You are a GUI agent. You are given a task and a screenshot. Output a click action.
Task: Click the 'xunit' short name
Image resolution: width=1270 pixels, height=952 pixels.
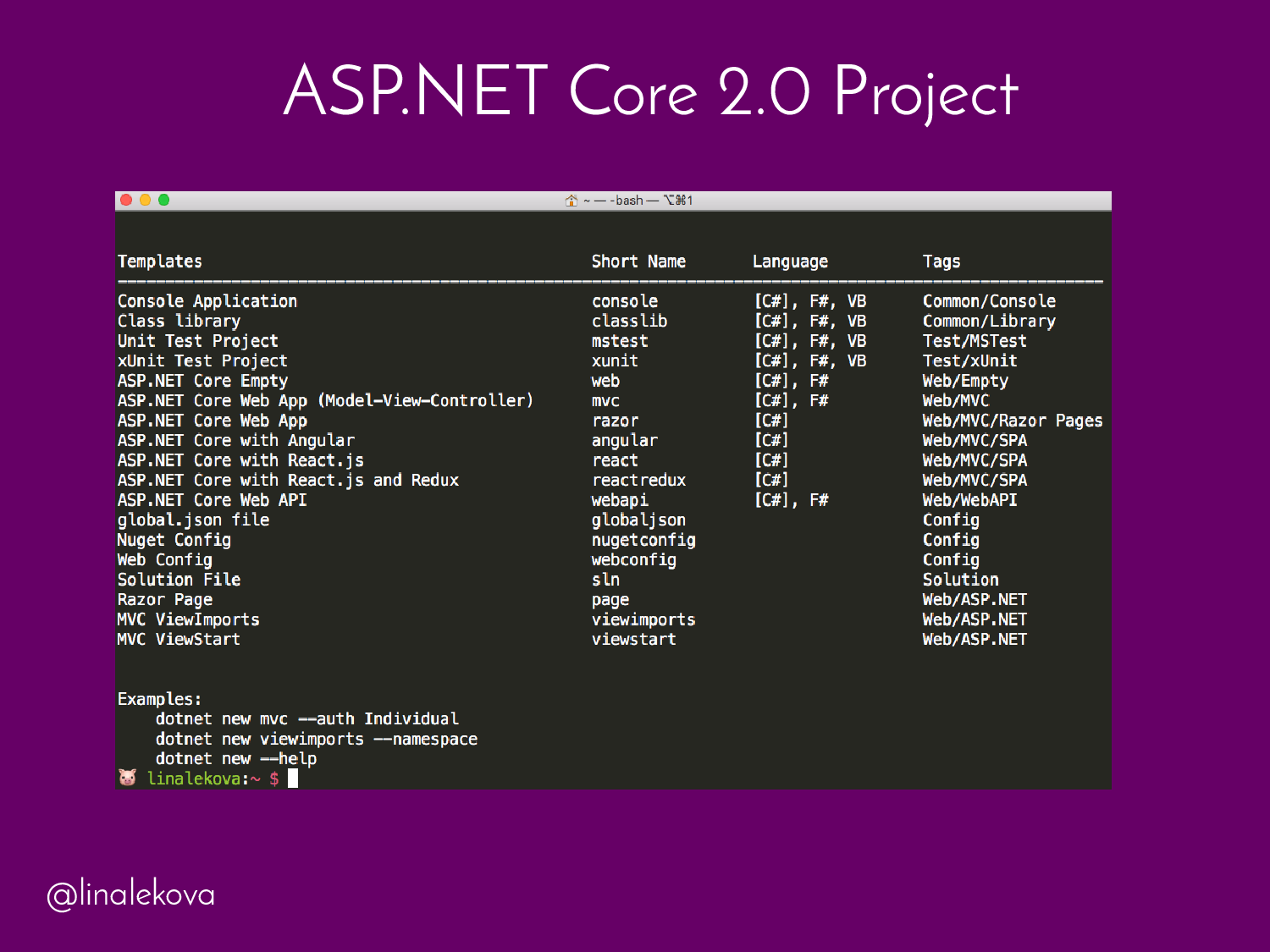tap(615, 361)
